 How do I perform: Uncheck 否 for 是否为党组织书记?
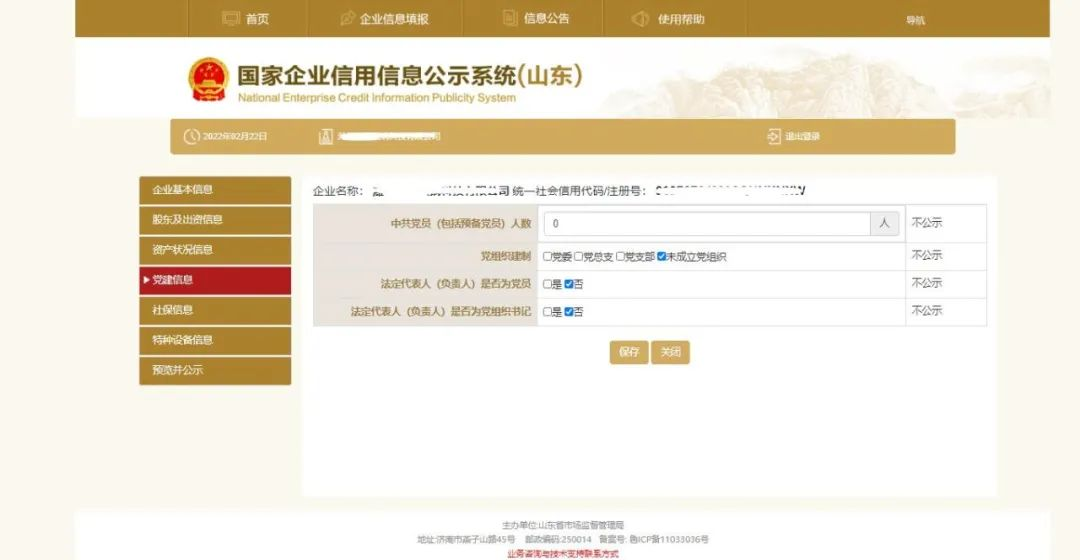[569, 312]
